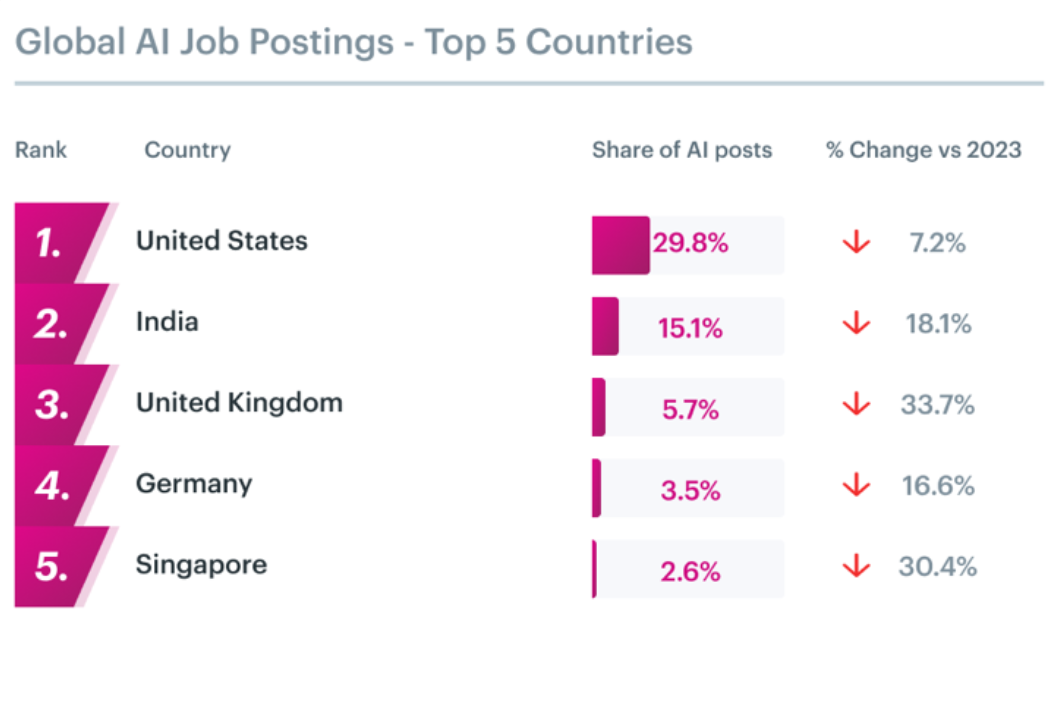Image resolution: width=1058 pixels, height=704 pixels.
Task: Select the Country column header
Action: [188, 150]
